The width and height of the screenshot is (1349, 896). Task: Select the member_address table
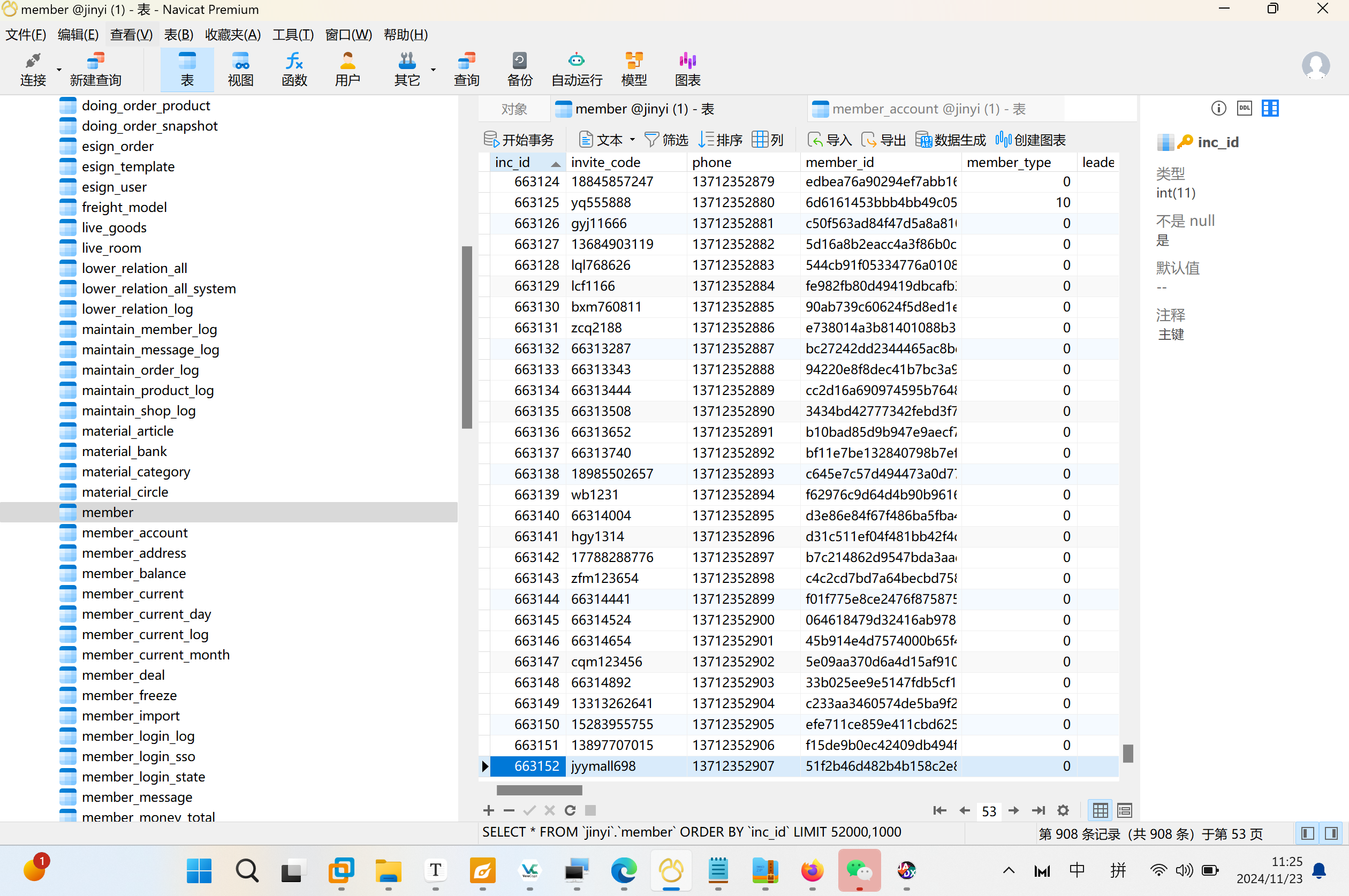pos(134,553)
